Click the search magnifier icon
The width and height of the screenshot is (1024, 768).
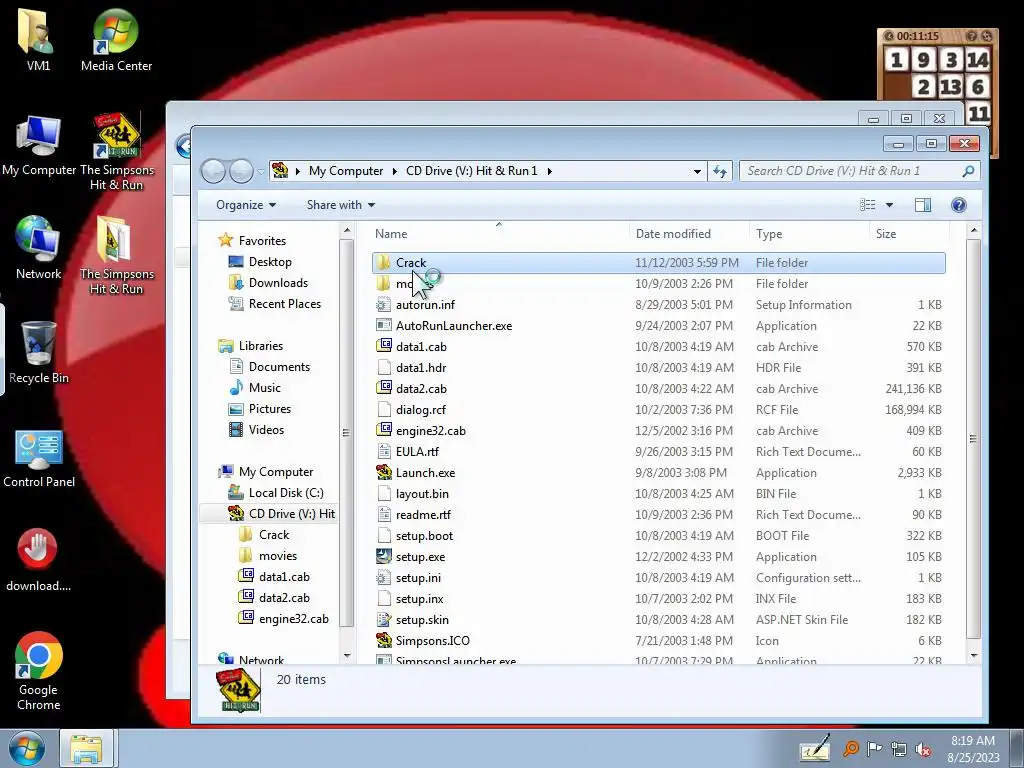[x=968, y=171]
